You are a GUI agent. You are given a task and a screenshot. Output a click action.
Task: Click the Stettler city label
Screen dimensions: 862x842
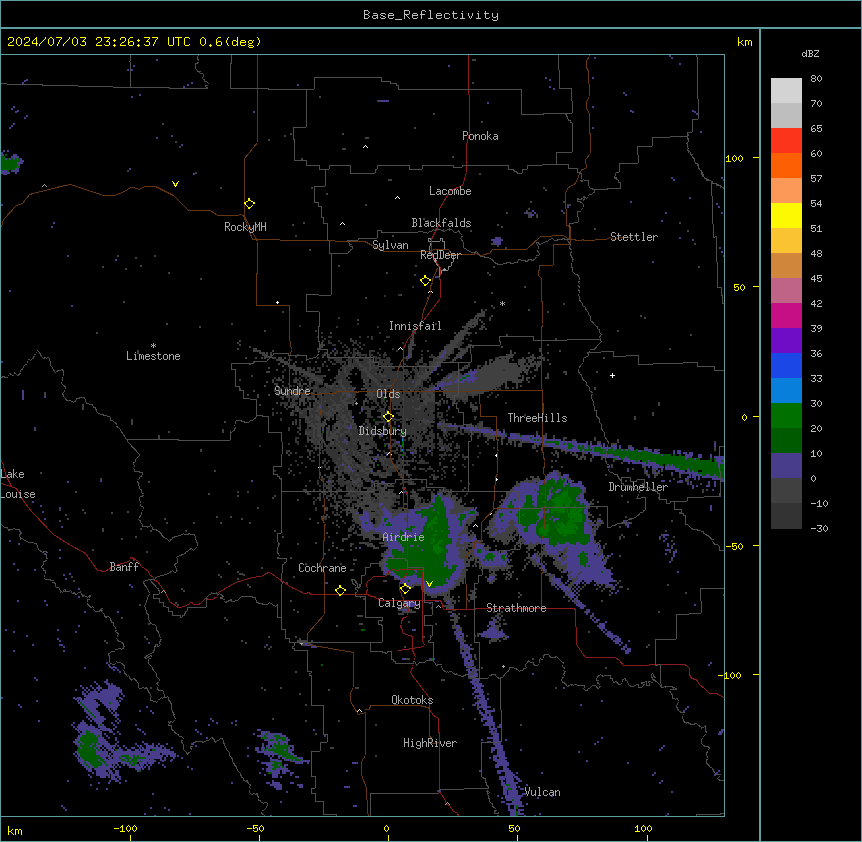point(634,237)
